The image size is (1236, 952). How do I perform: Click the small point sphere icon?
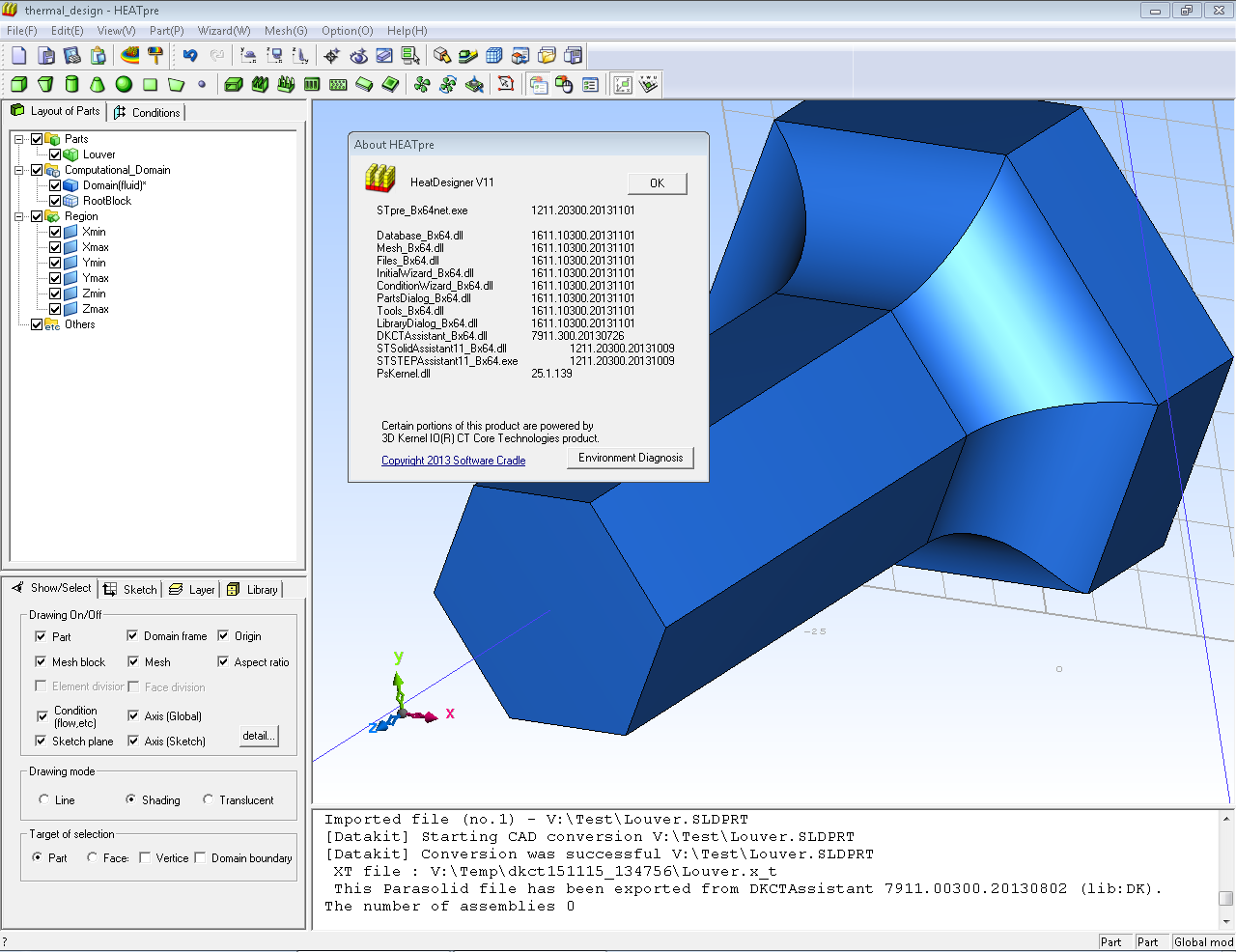point(202,84)
